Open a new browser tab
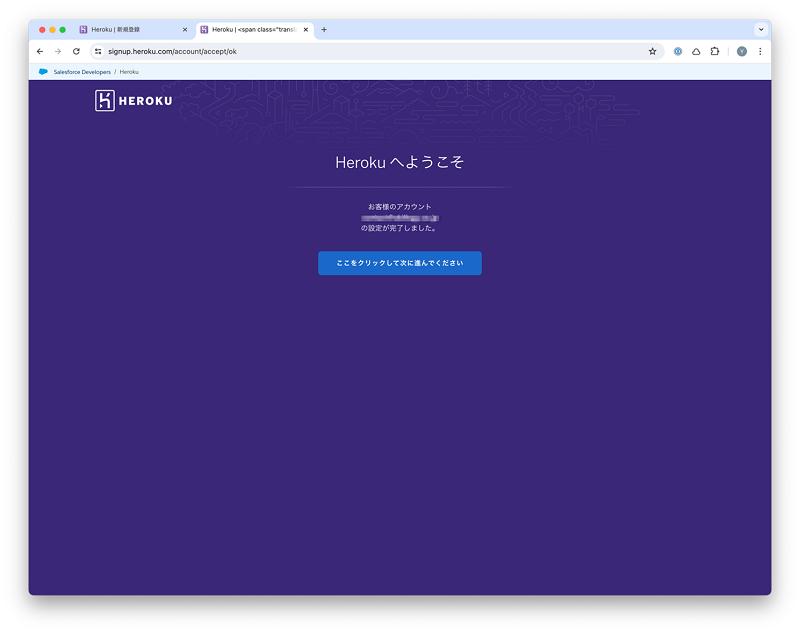Viewport: 800px width, 633px height. tap(324, 30)
